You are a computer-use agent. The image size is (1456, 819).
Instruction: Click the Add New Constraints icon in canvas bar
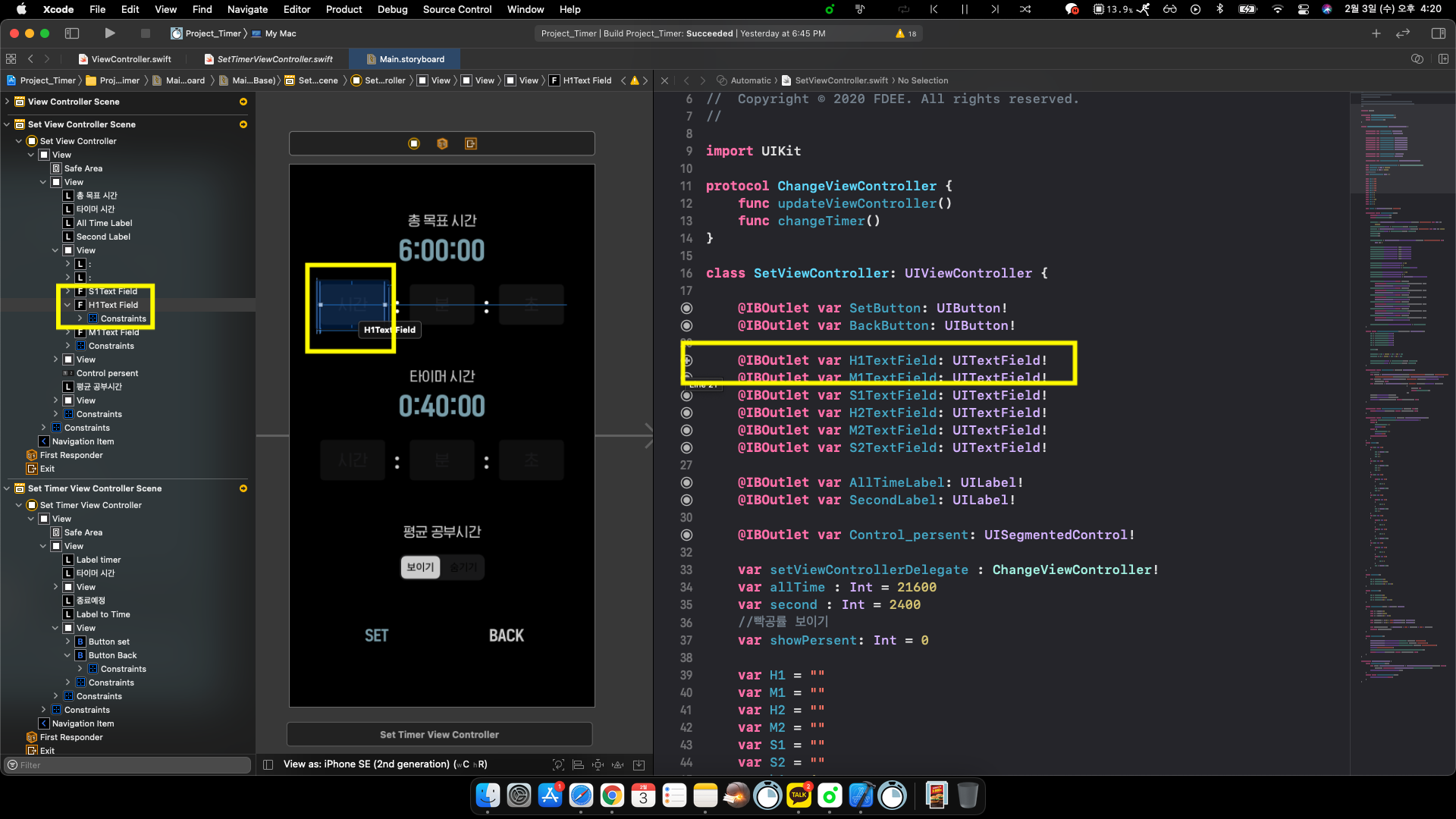(598, 764)
